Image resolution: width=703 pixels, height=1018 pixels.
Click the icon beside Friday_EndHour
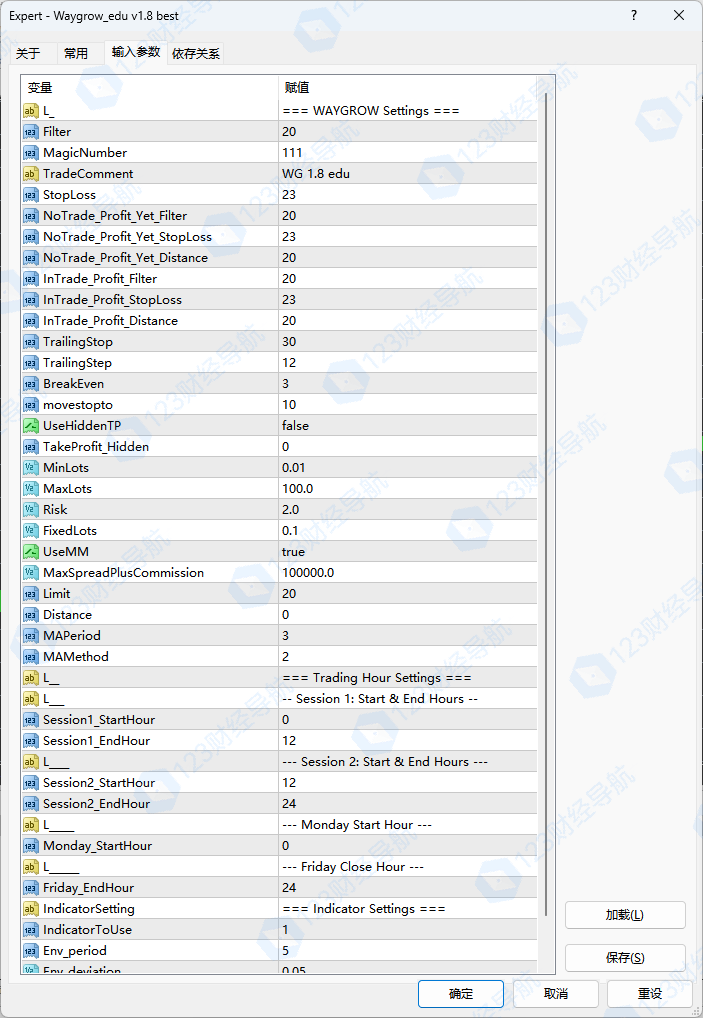(31, 888)
